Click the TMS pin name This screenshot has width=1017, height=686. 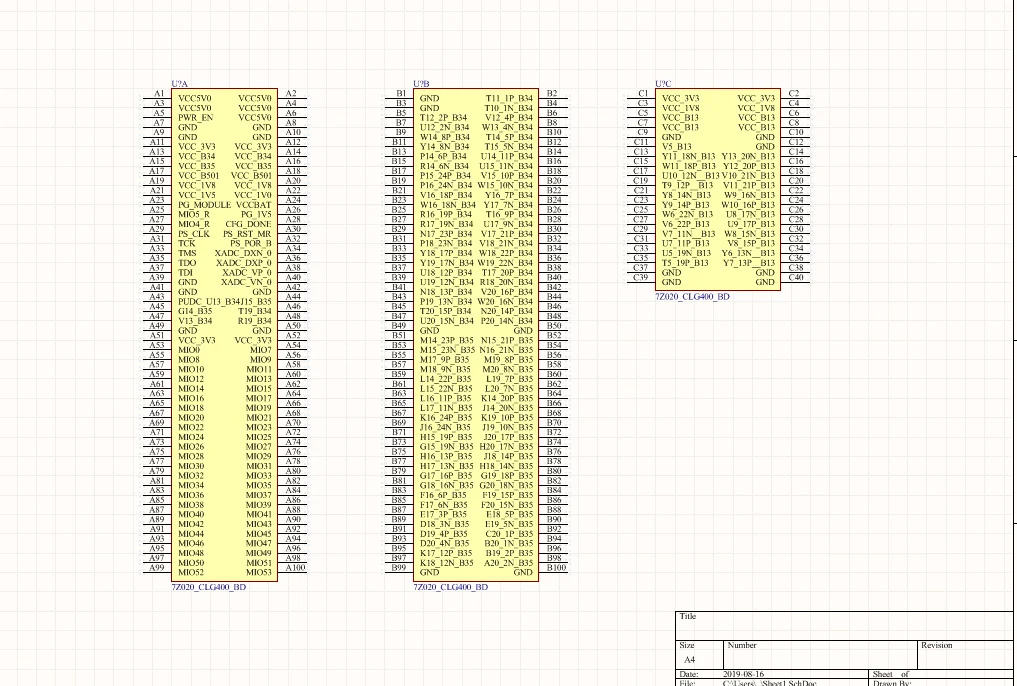tap(187, 254)
